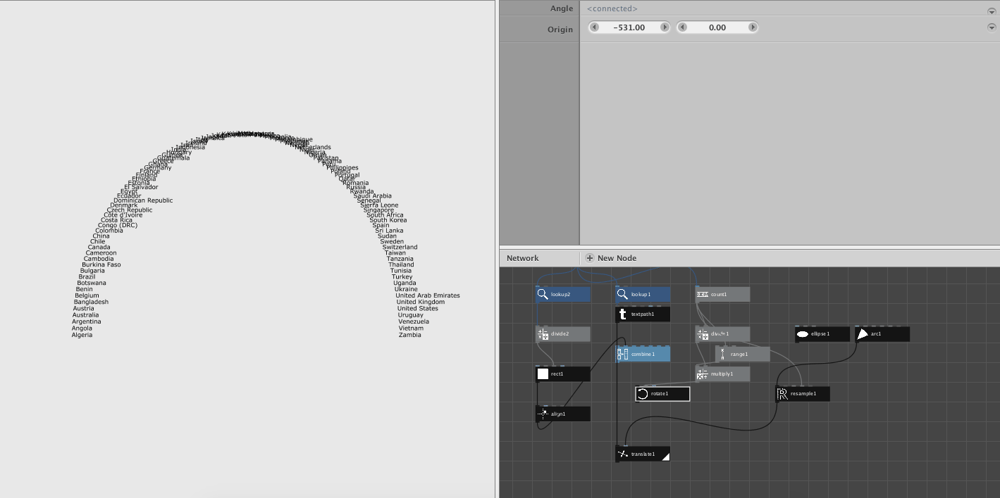The image size is (1000, 498).
Task: Click the 'Bangladesh' text in viewer
Action: pyautogui.click(x=91, y=302)
